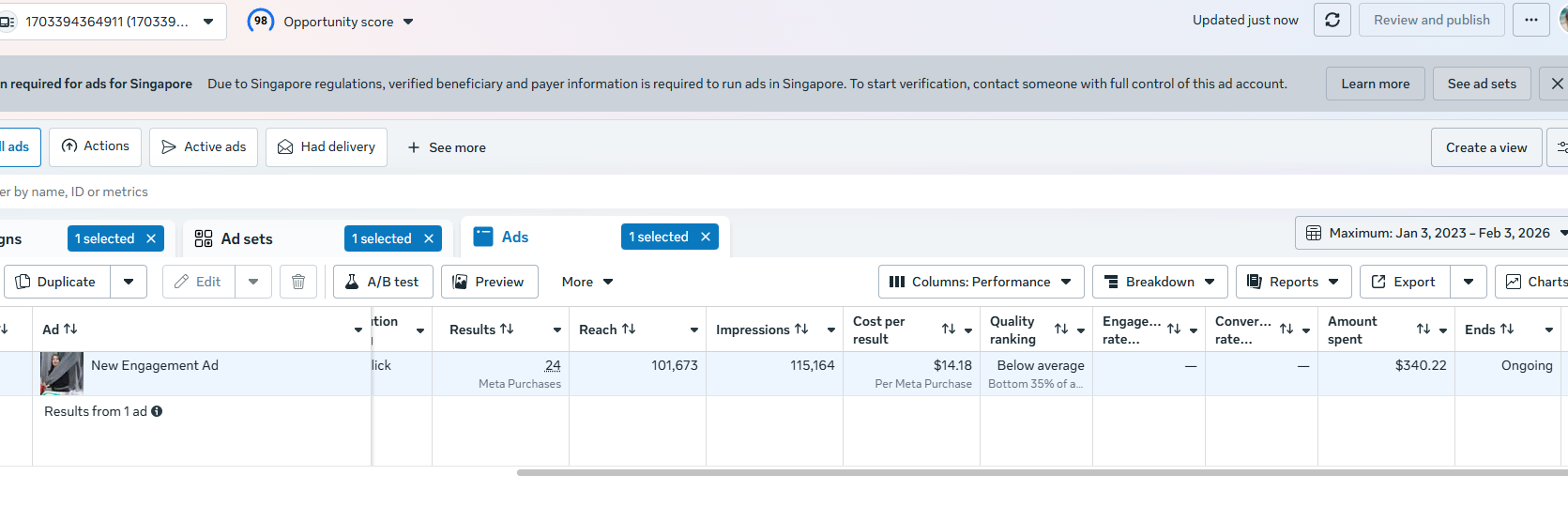Image resolution: width=1568 pixels, height=506 pixels.
Task: Switch to the Ad sets tab
Action: click(x=247, y=239)
